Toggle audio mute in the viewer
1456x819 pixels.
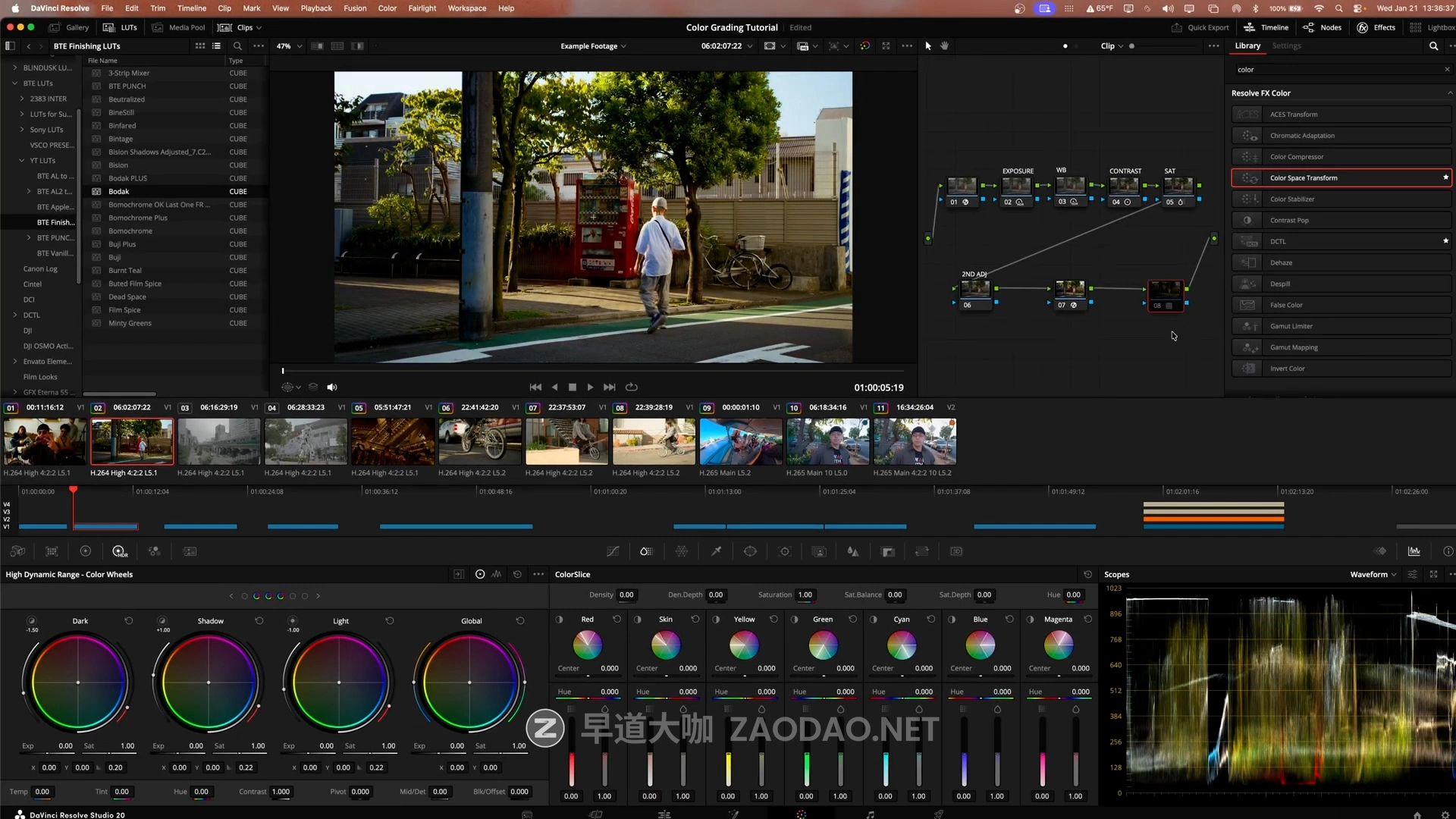[x=331, y=387]
